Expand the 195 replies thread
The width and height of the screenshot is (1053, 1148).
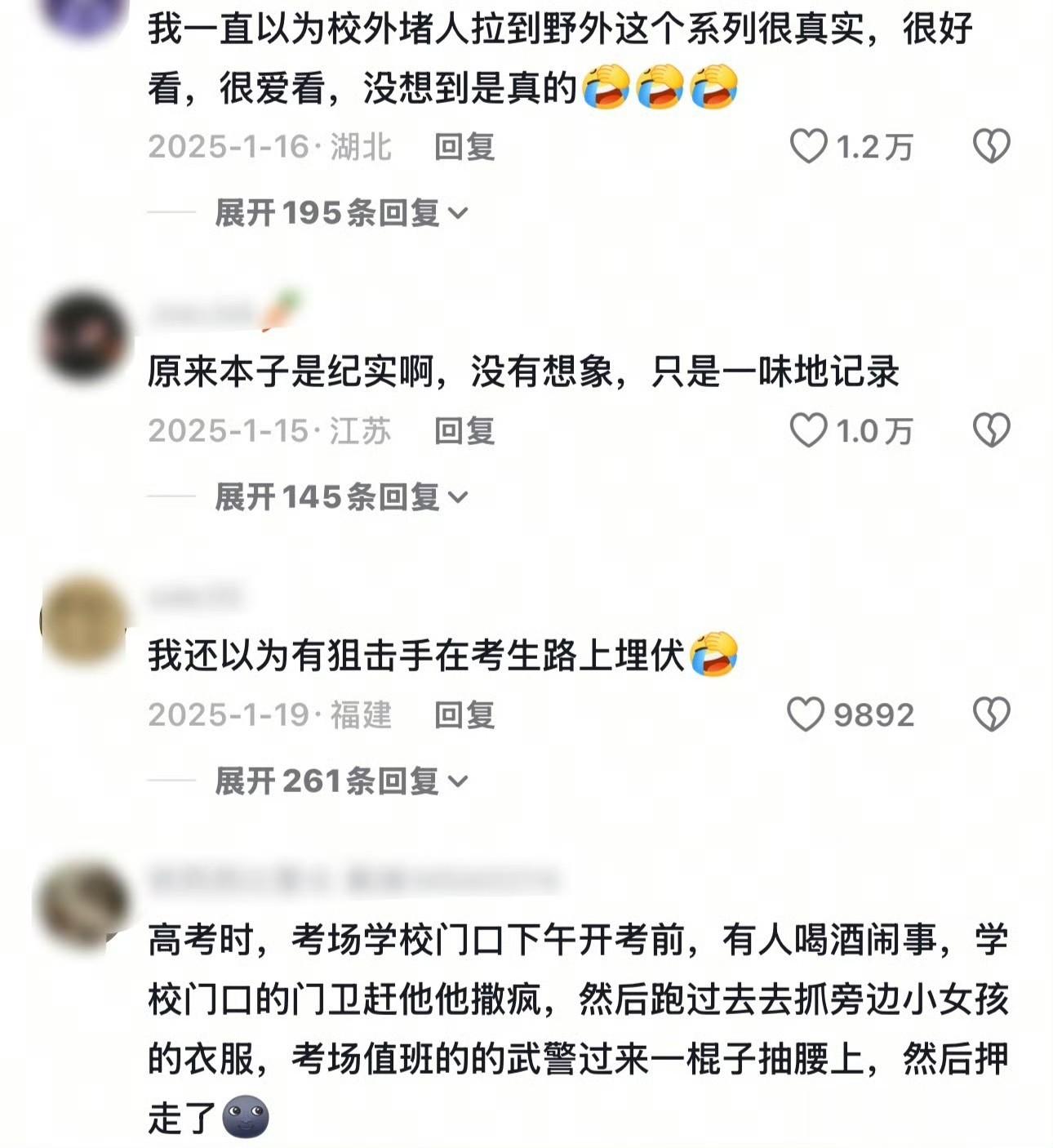pos(341,213)
